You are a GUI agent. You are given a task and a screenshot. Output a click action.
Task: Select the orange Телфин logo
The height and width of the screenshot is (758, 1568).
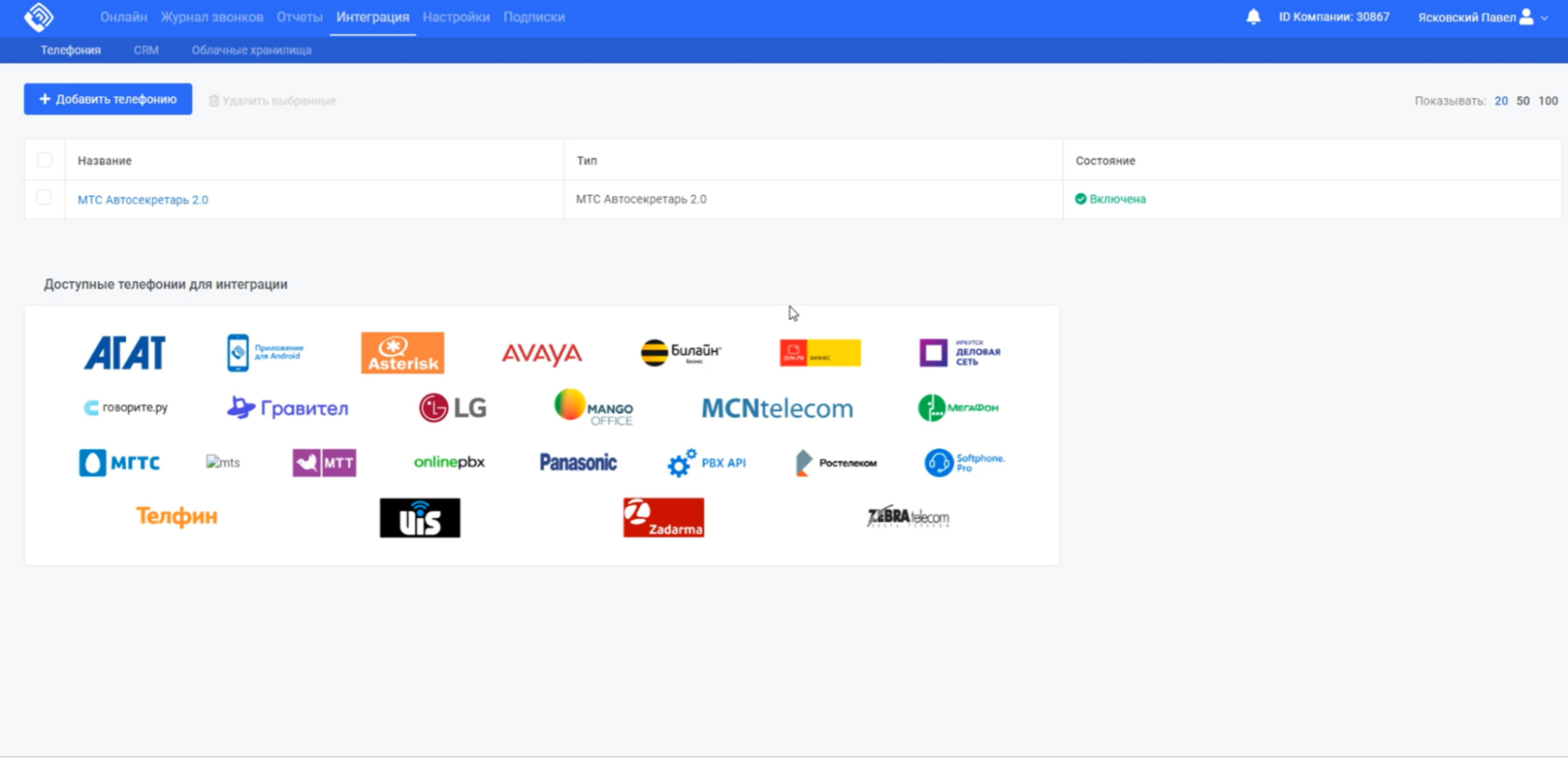tap(176, 516)
